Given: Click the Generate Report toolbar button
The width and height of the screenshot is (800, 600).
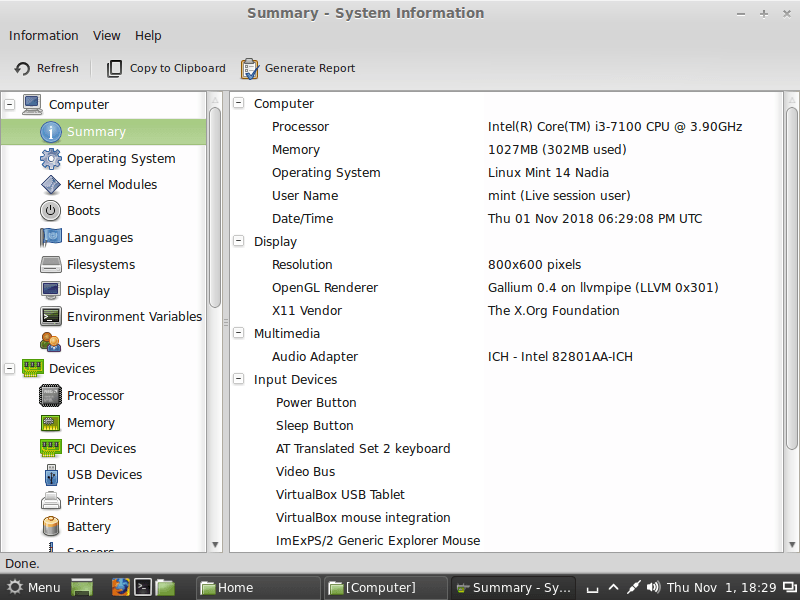Looking at the screenshot, I should click(x=298, y=68).
